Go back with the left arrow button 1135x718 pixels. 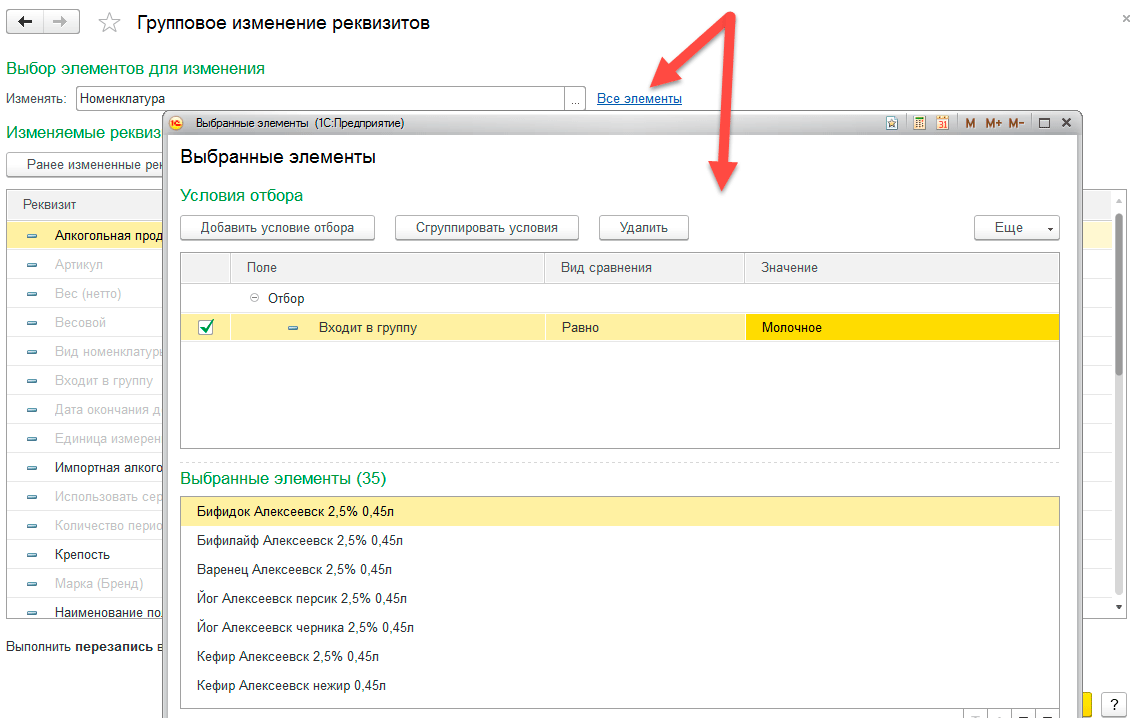(x=25, y=22)
